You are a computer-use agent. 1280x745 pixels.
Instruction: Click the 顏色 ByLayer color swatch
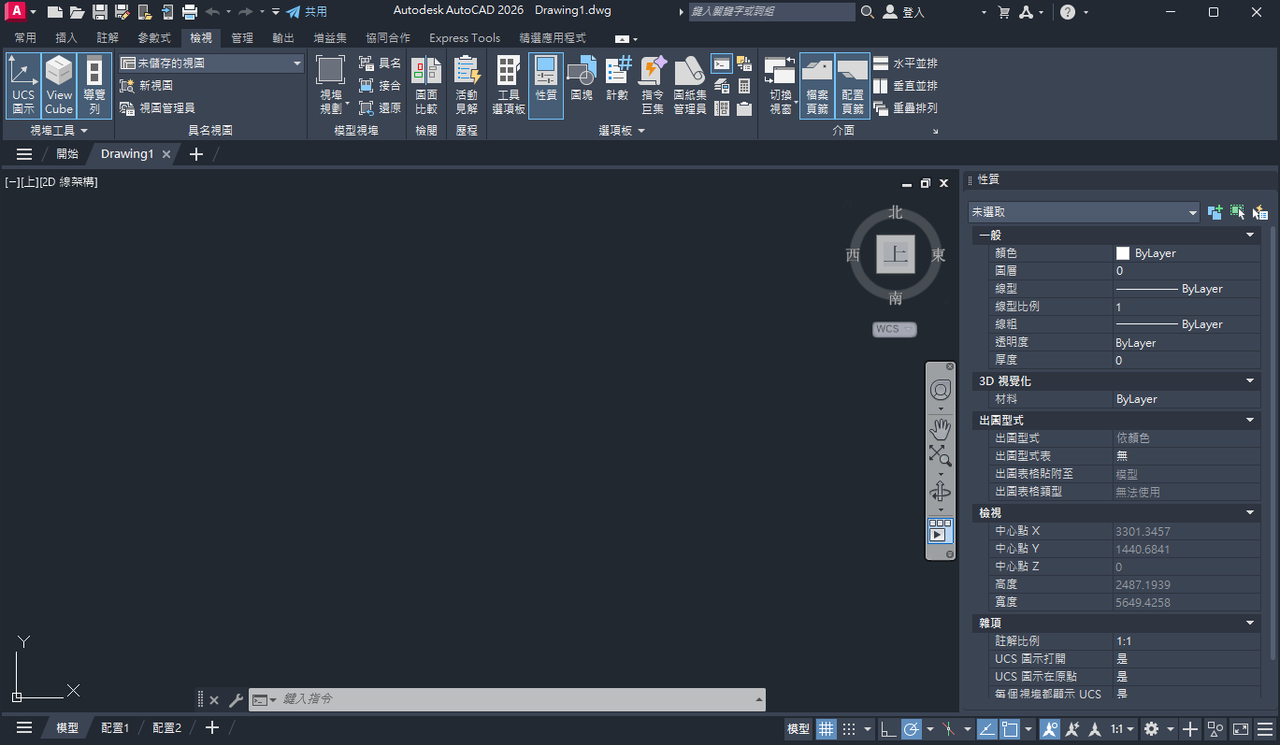(1123, 254)
